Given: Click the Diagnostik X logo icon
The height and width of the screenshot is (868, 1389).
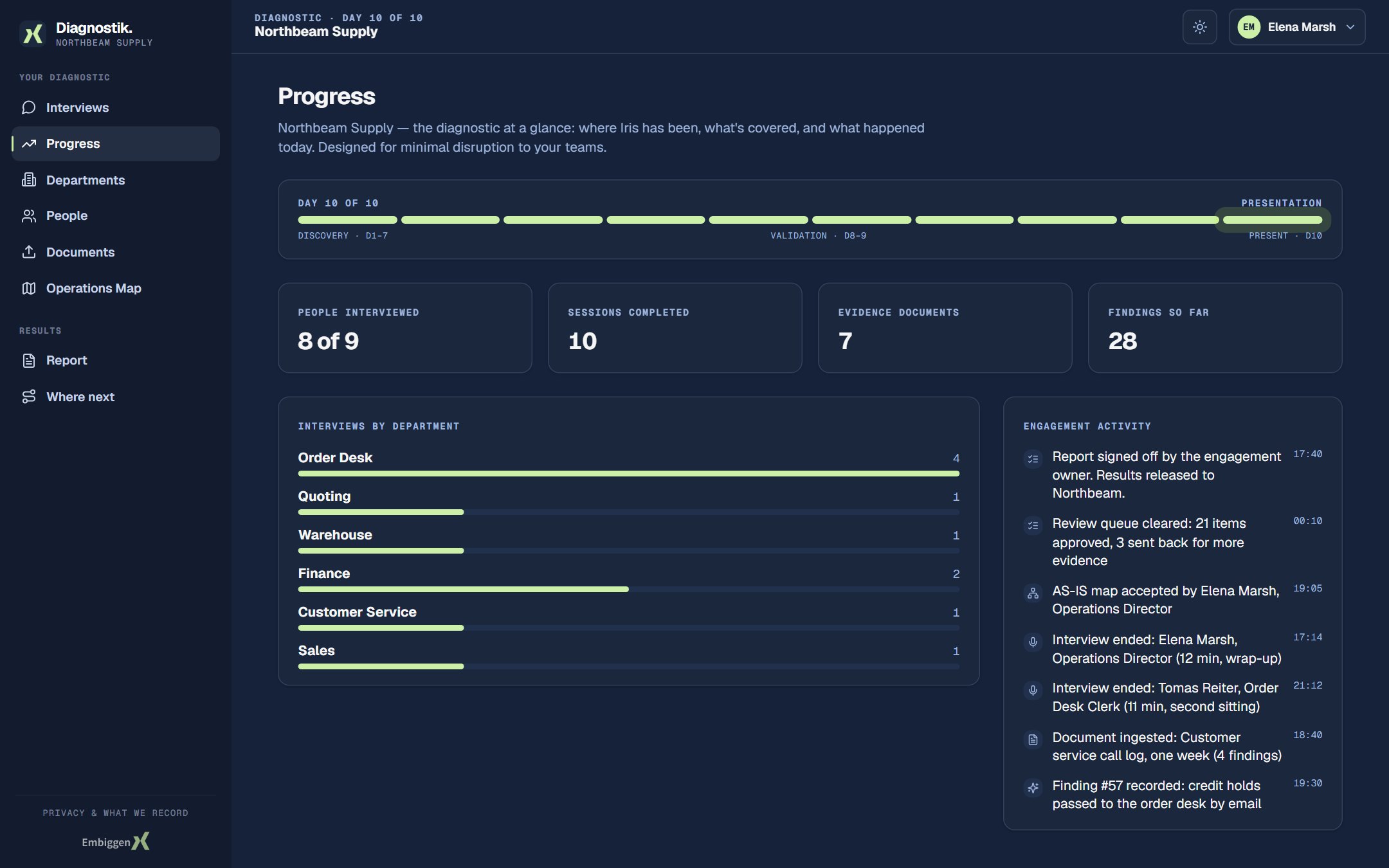Looking at the screenshot, I should (x=33, y=33).
